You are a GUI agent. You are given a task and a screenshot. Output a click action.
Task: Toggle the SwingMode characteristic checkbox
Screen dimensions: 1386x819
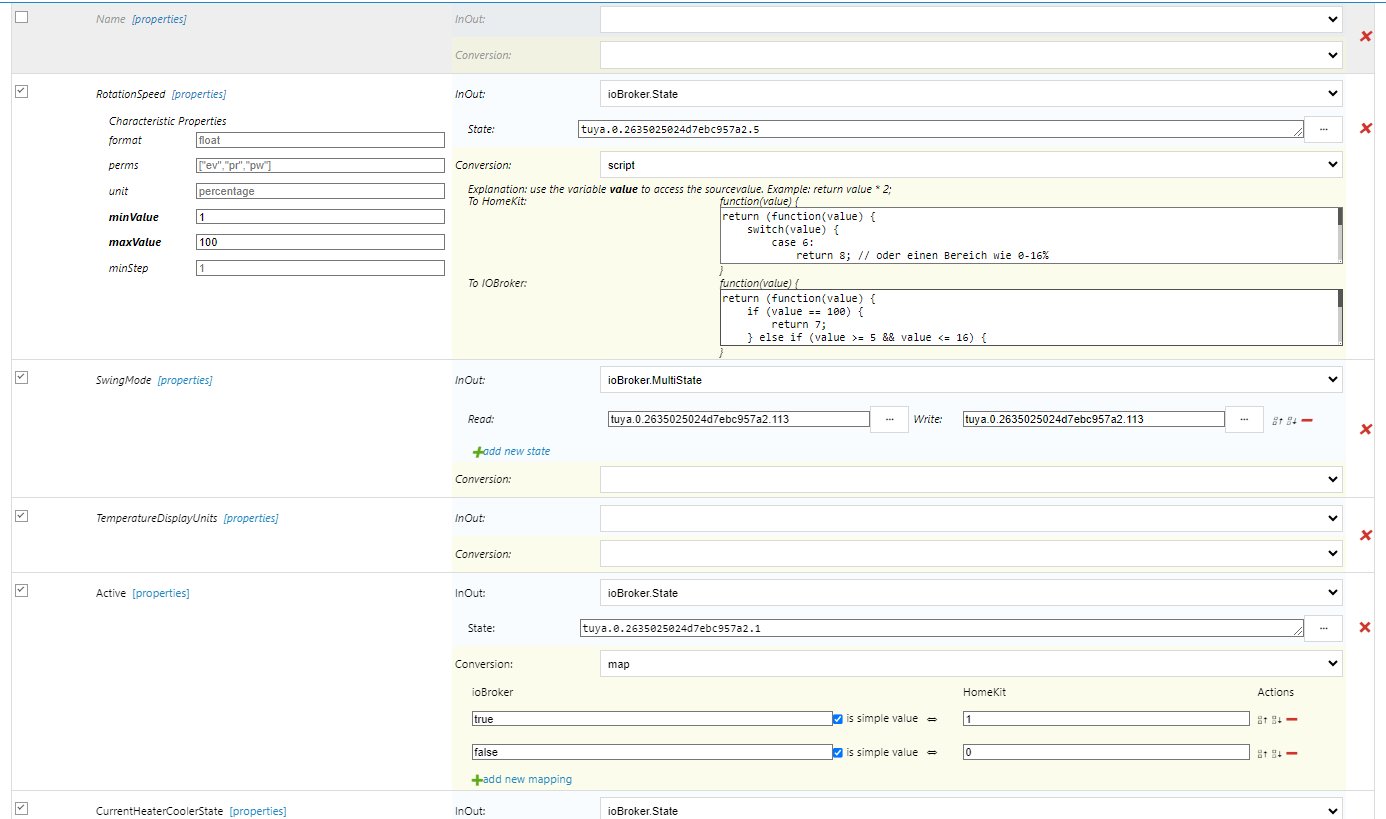[22, 377]
